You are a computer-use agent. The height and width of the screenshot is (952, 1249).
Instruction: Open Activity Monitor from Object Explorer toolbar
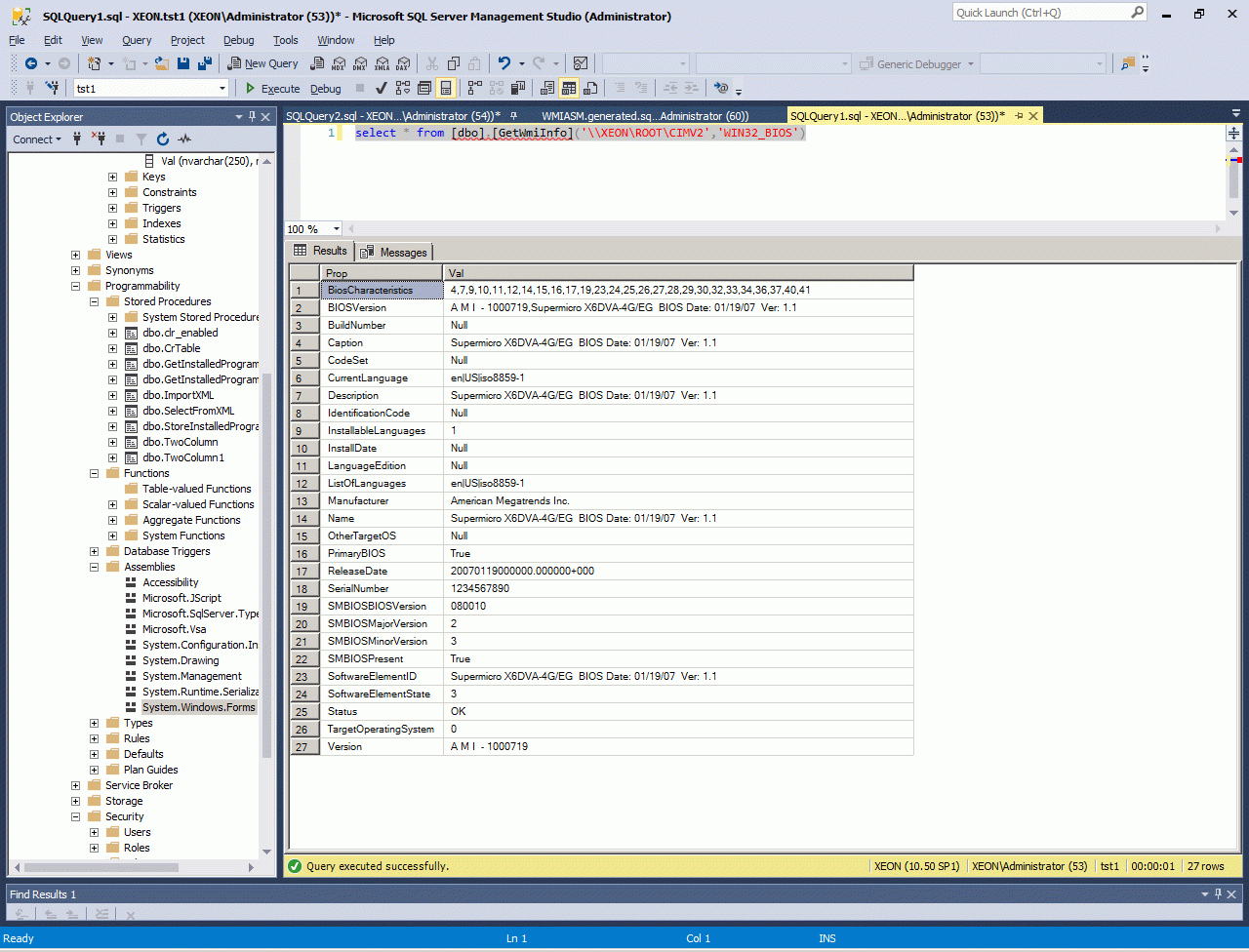pos(184,139)
